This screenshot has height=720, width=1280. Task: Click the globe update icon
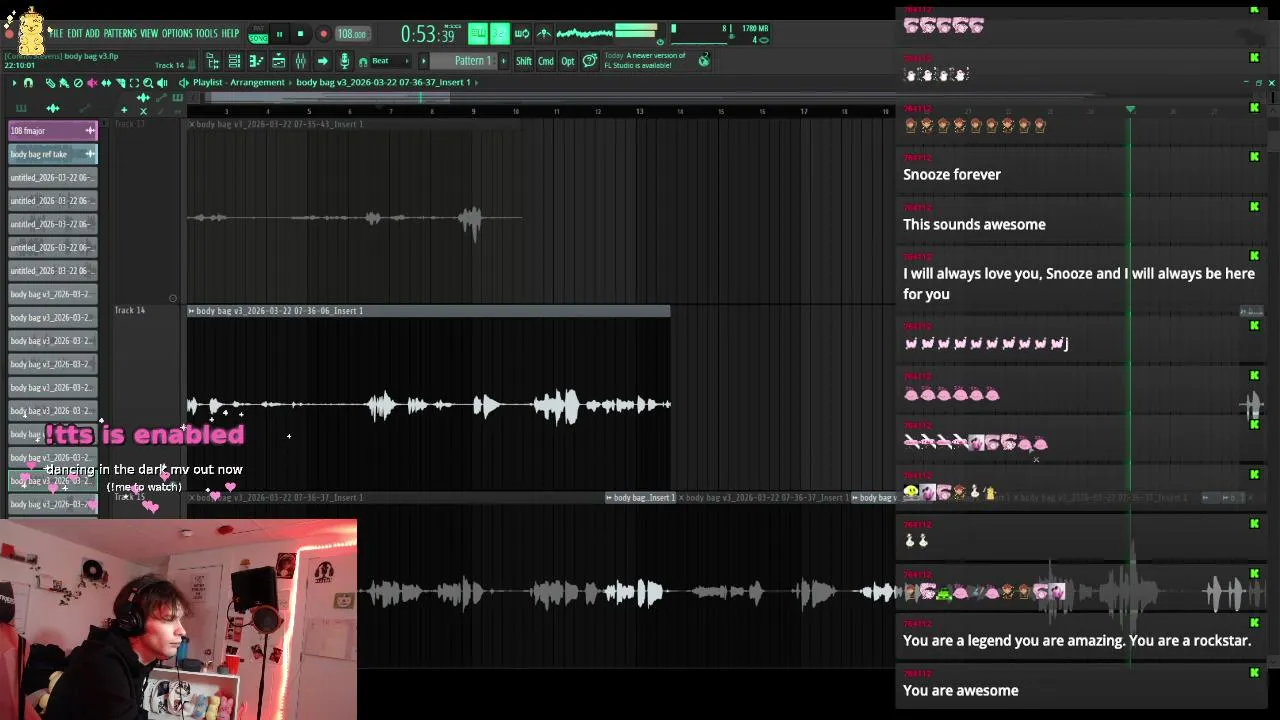pyautogui.click(x=704, y=60)
